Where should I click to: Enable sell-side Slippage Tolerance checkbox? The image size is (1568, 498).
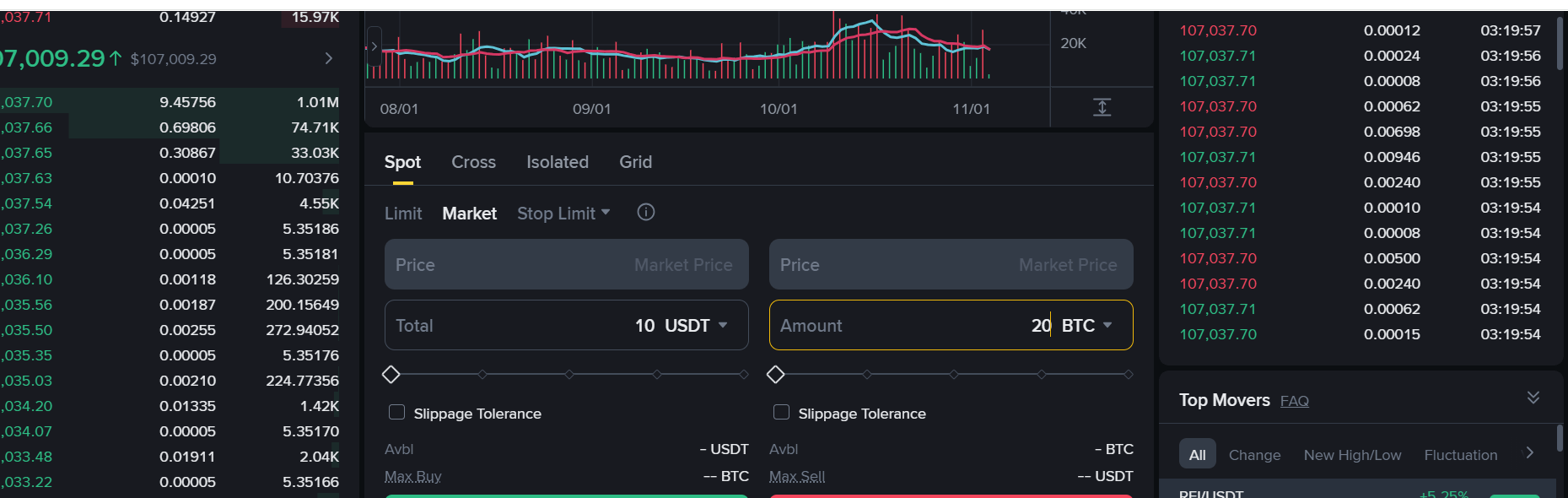781,412
